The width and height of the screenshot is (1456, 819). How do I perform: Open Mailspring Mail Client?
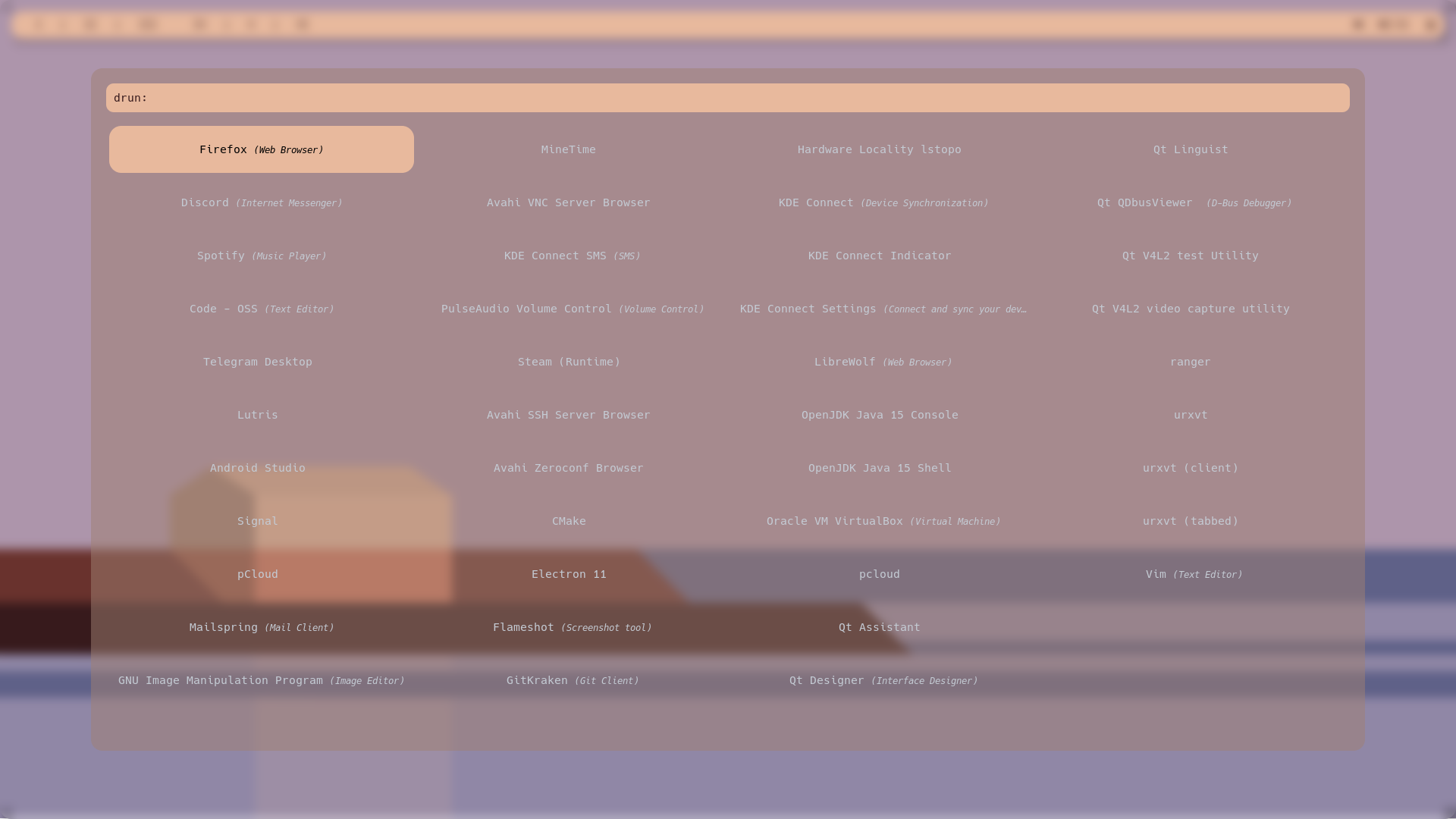pos(261,627)
